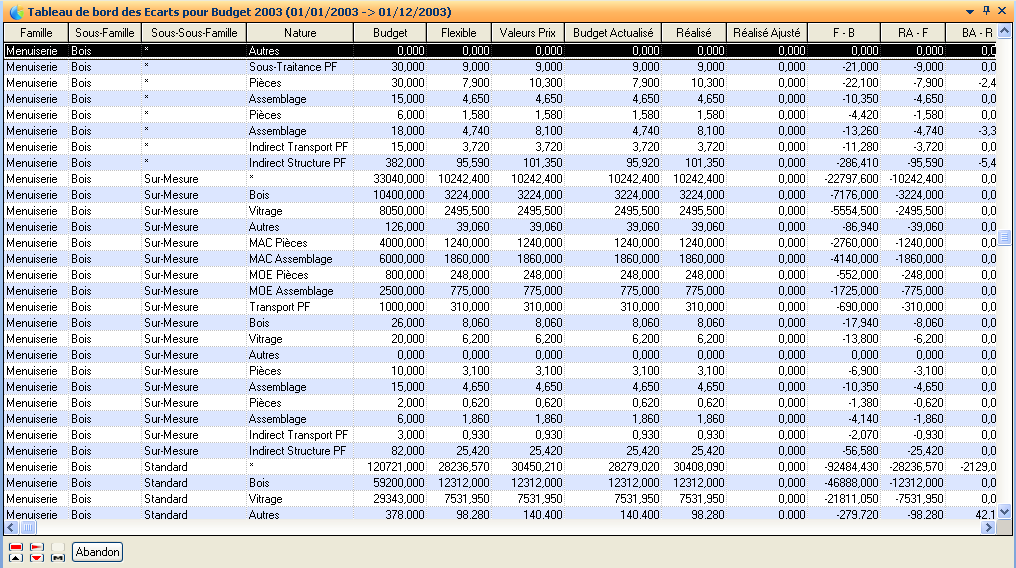Viewport: 1016px width, 568px height.
Task: Close the Tableau de bord panel
Action: click(1002, 11)
